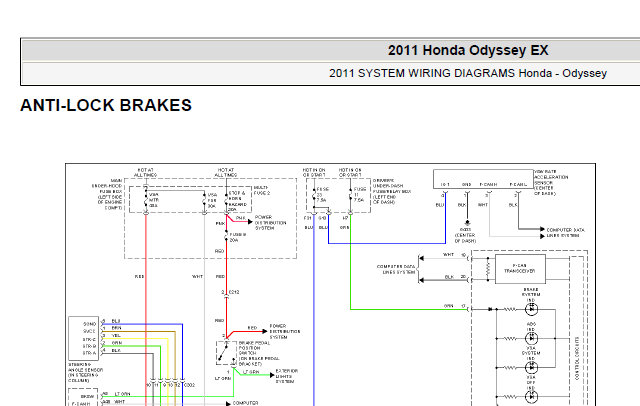Click the "CONTROL CIRCUITS" vertical label

577,358
